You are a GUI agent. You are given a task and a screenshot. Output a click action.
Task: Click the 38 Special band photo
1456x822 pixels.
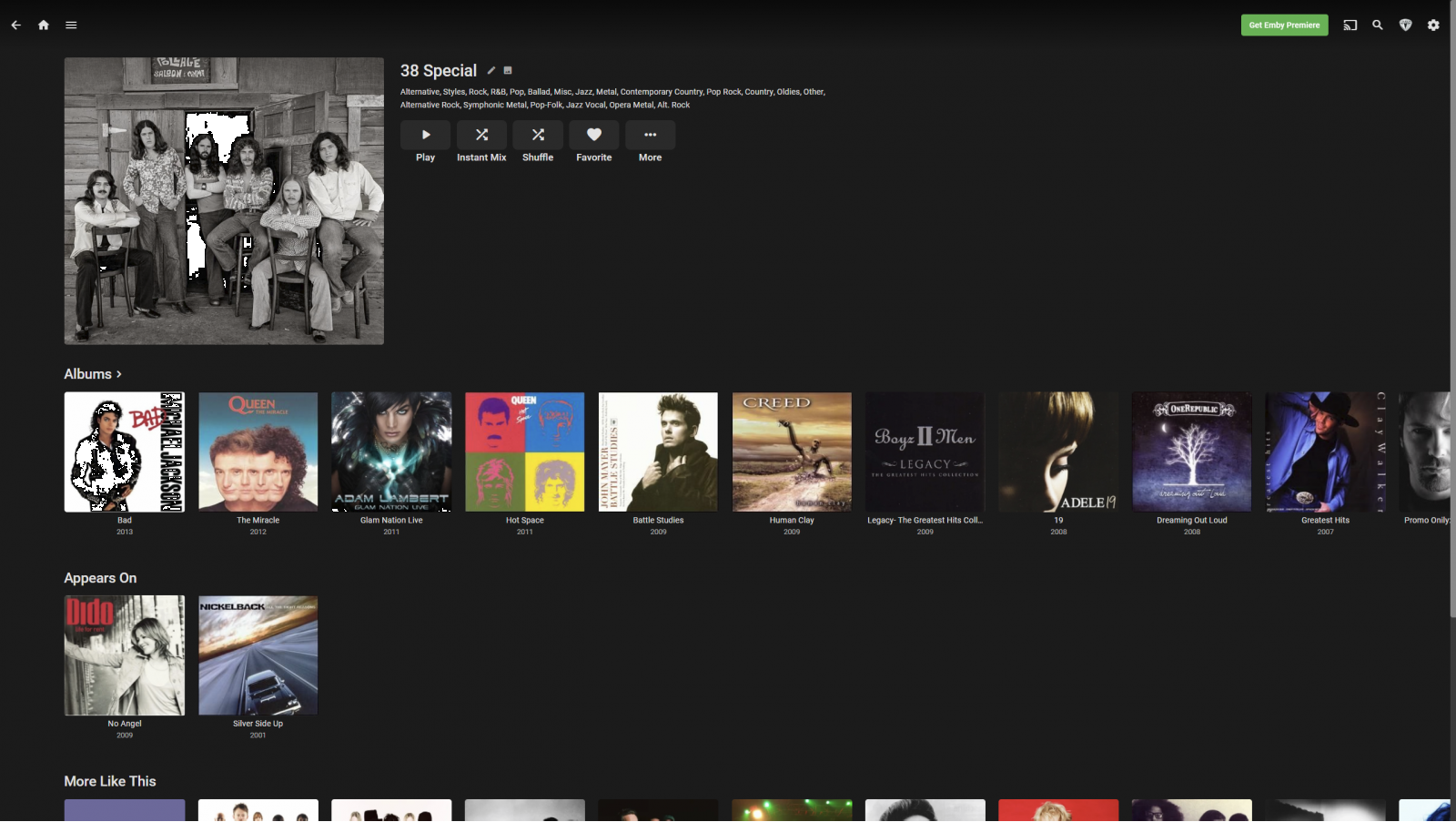pos(223,200)
